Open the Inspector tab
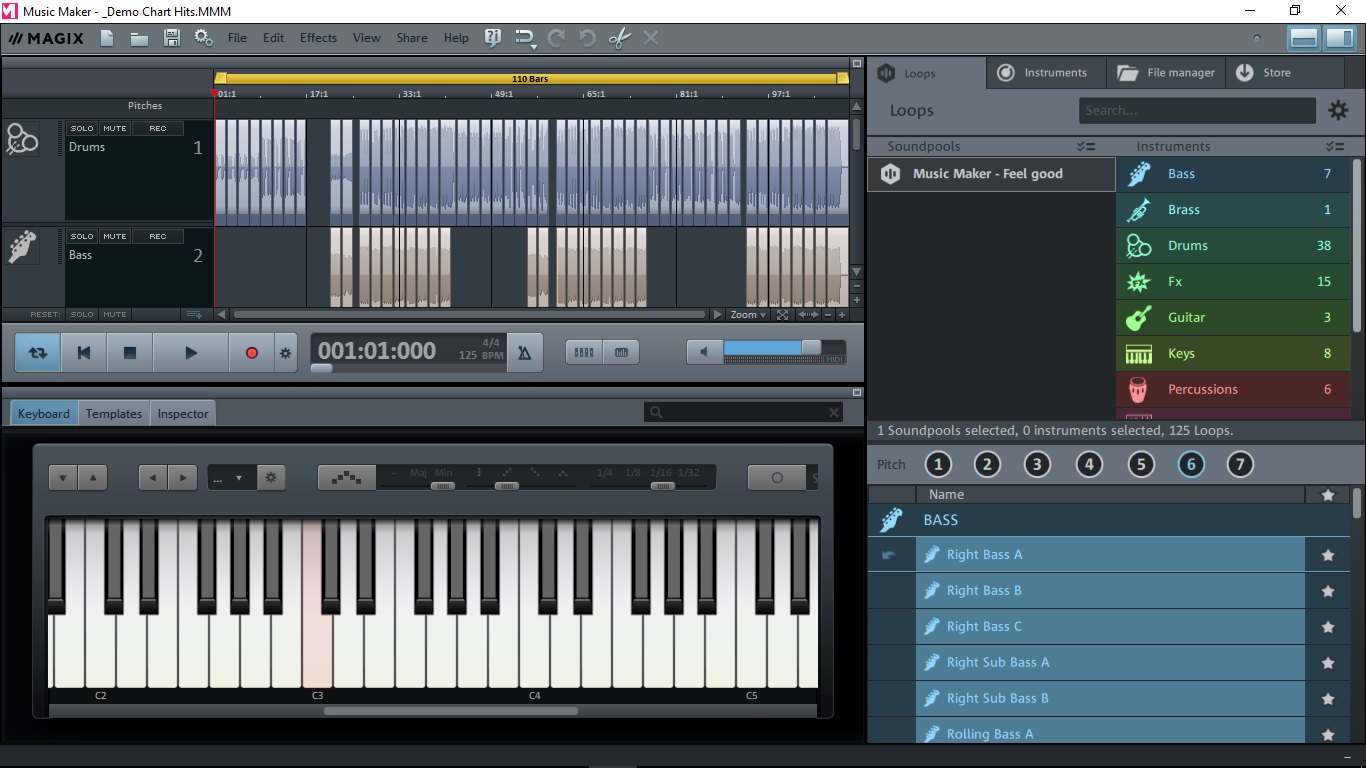 pos(183,413)
